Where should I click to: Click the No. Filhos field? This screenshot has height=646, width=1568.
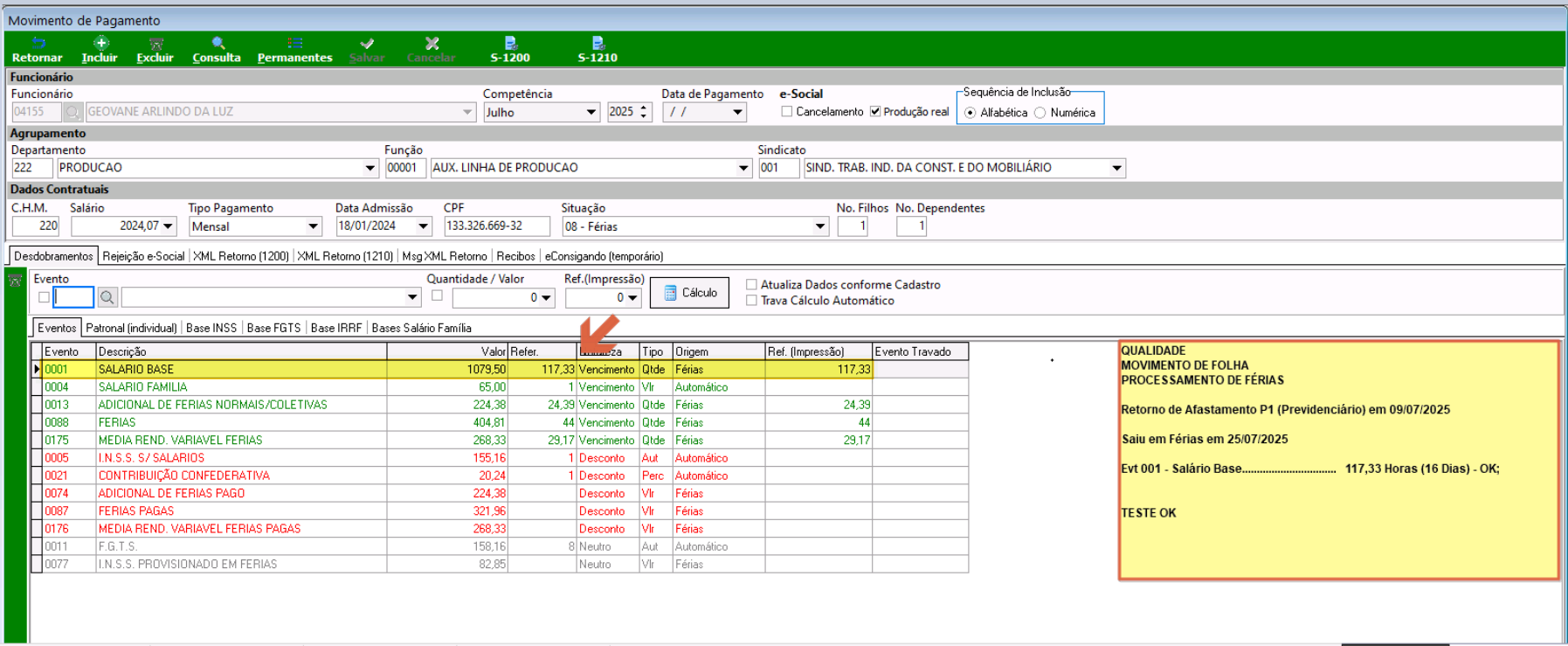tap(853, 226)
